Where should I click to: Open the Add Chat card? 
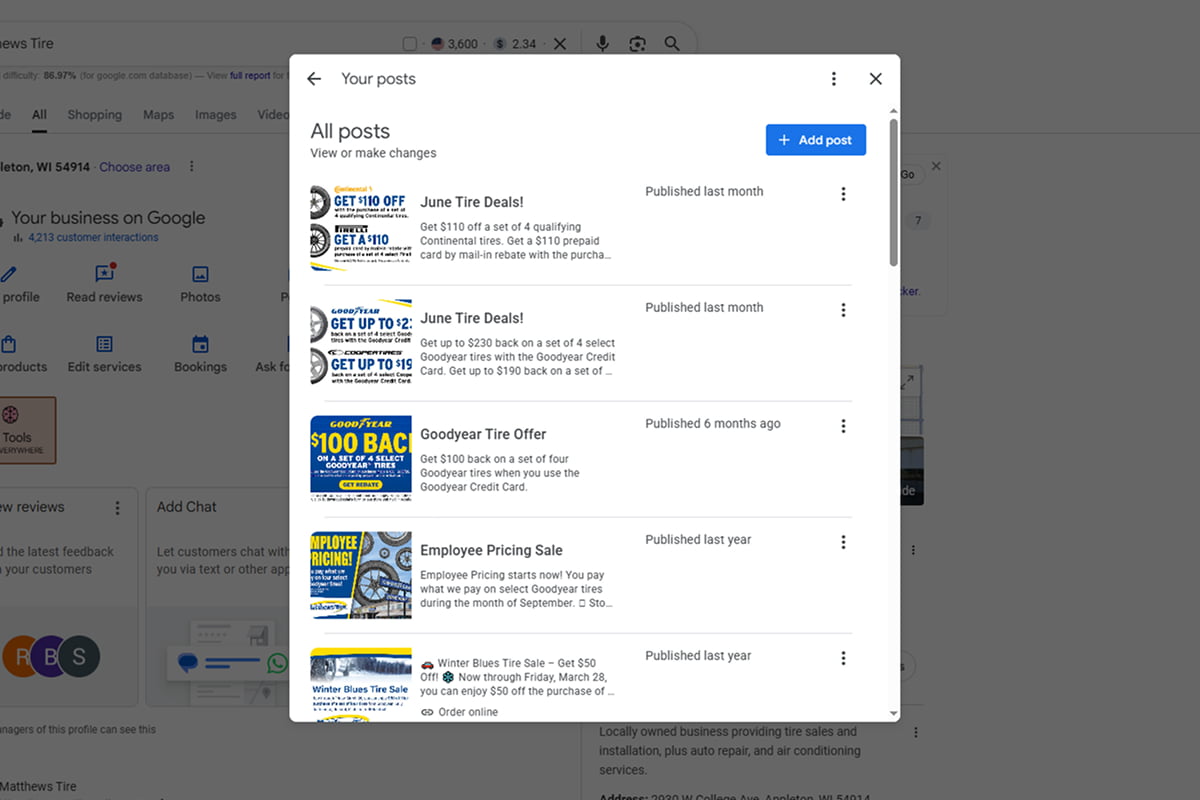pos(217,598)
